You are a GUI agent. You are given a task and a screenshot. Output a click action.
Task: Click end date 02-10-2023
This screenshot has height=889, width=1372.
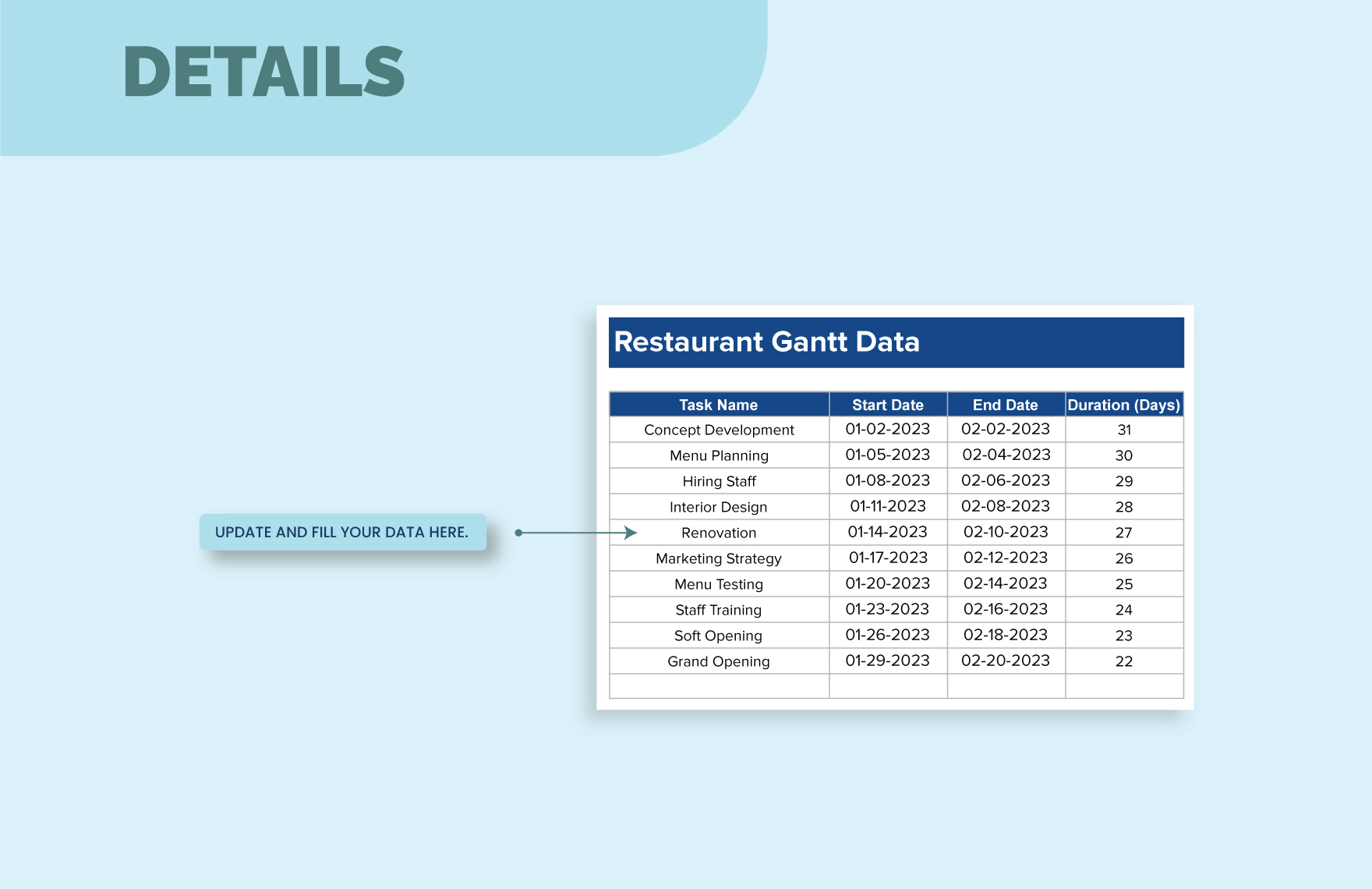tap(1006, 532)
